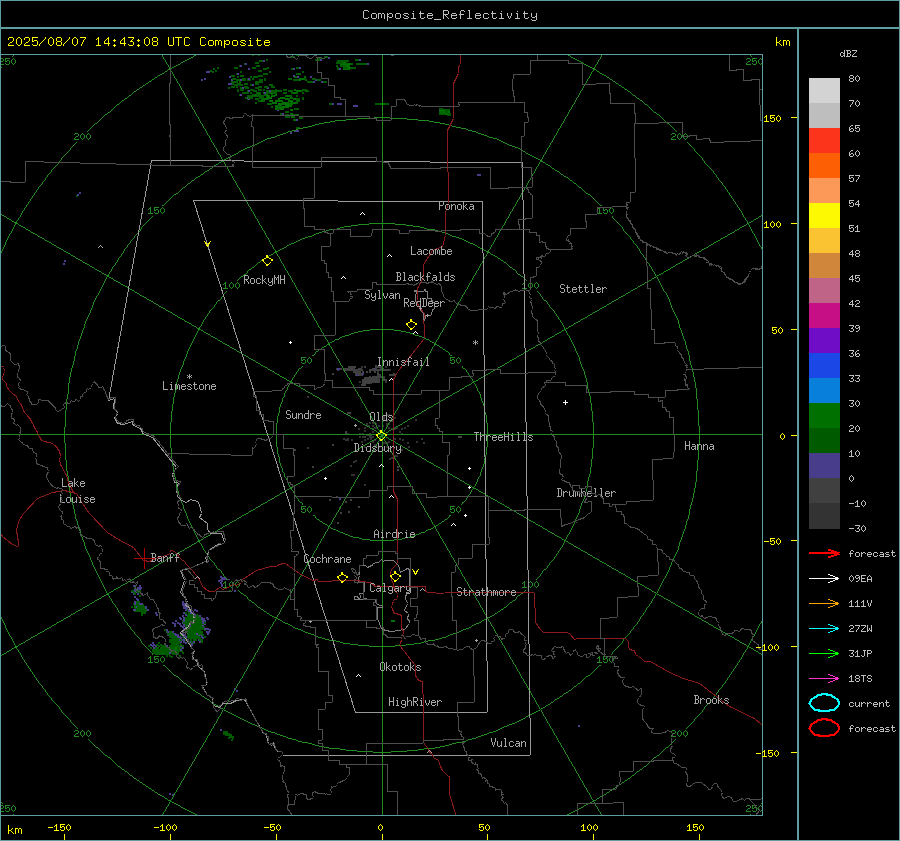Click the red forecast arrow in legend
Viewport: 900px width, 841px height.
(x=824, y=553)
